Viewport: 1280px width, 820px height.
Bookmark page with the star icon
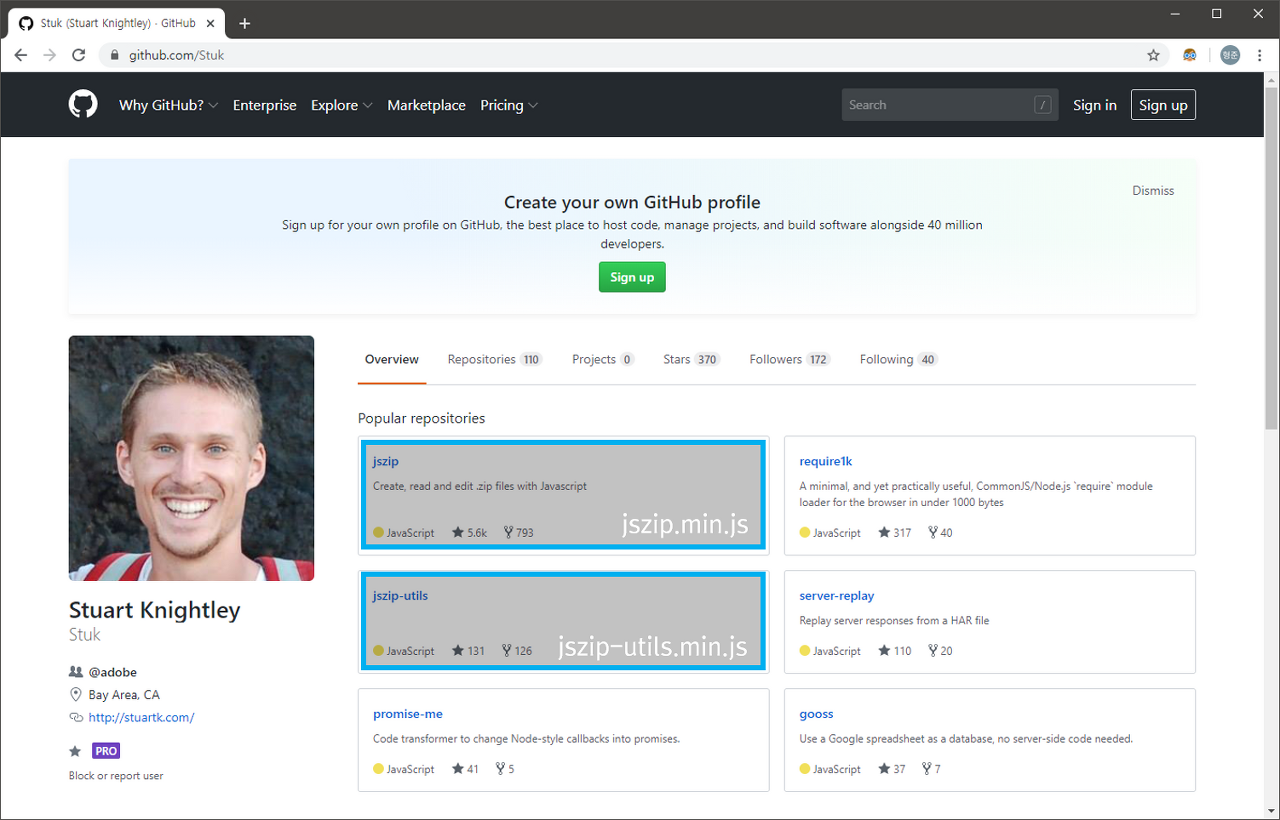click(x=1153, y=55)
